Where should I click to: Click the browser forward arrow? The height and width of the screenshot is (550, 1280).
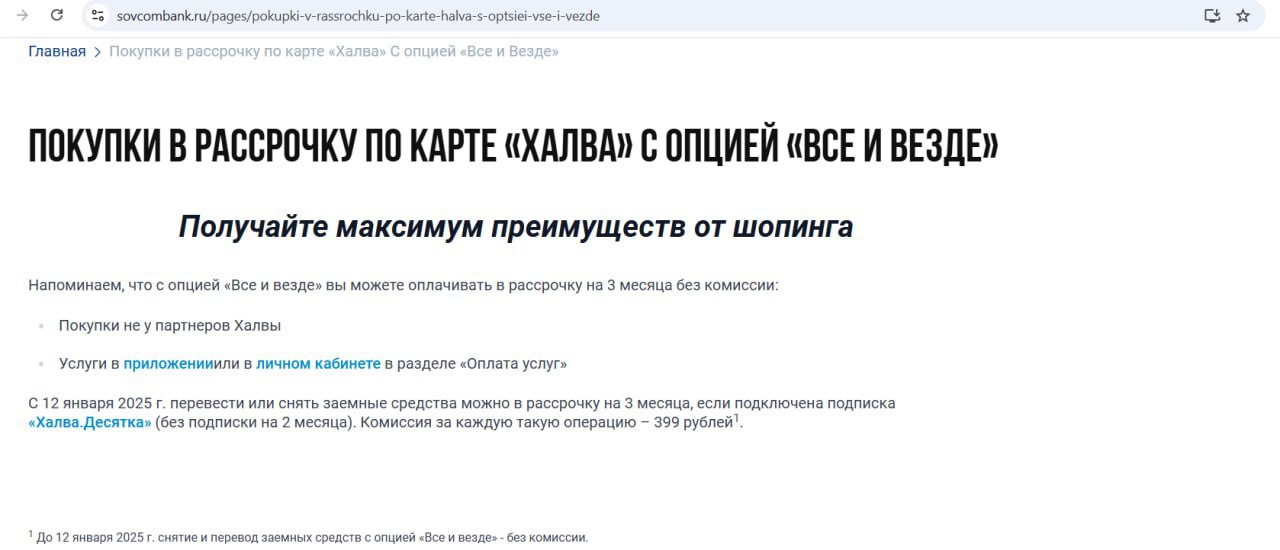(22, 15)
